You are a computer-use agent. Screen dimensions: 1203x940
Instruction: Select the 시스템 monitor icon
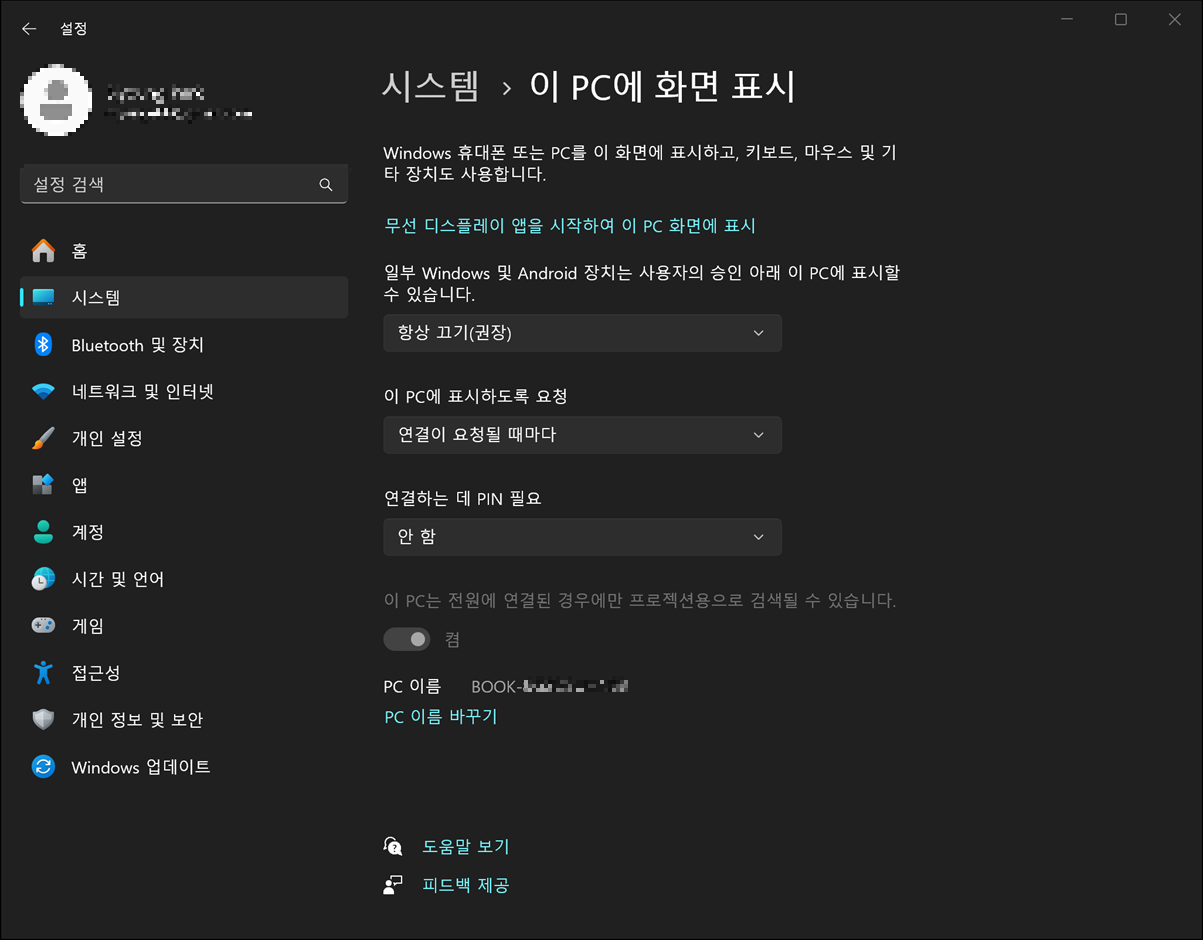[43, 298]
